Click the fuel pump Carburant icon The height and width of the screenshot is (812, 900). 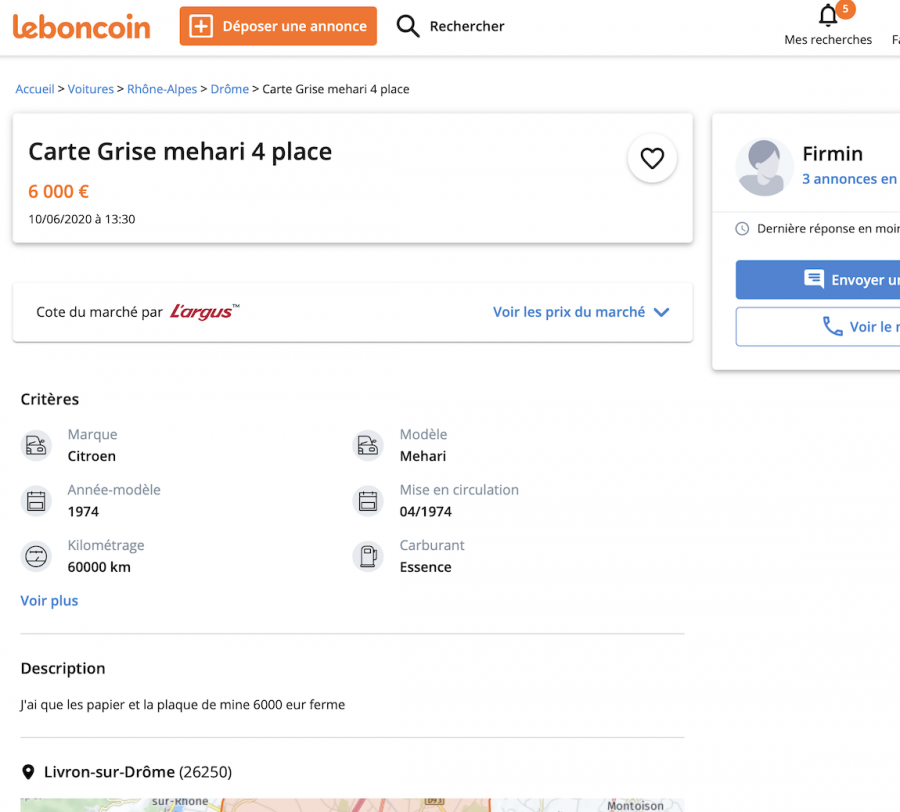tap(368, 556)
